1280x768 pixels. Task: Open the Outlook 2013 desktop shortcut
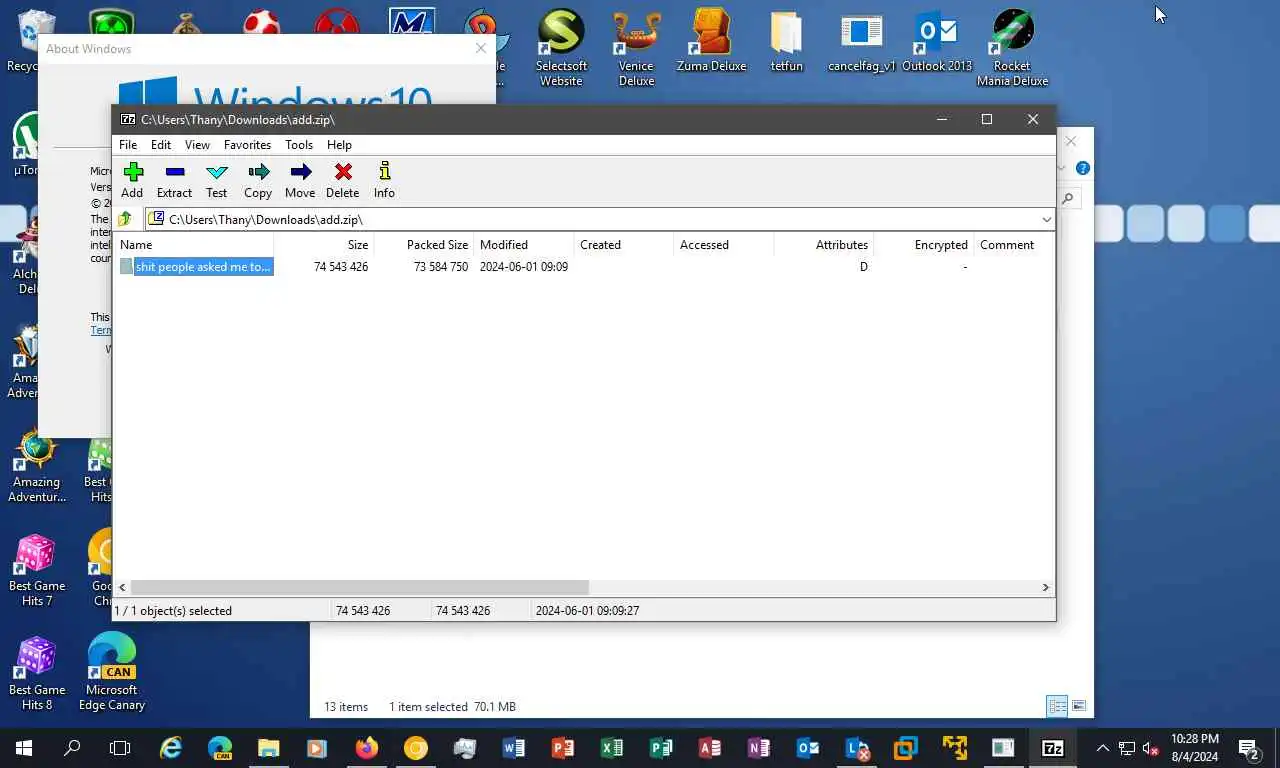coord(937,42)
